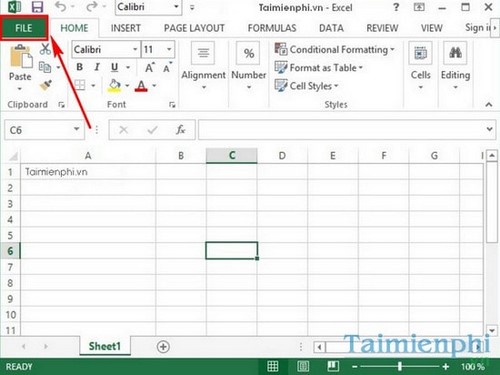Viewport: 500px width, 375px height.
Task: Expand the formula bar with arrow
Action: pos(489,129)
